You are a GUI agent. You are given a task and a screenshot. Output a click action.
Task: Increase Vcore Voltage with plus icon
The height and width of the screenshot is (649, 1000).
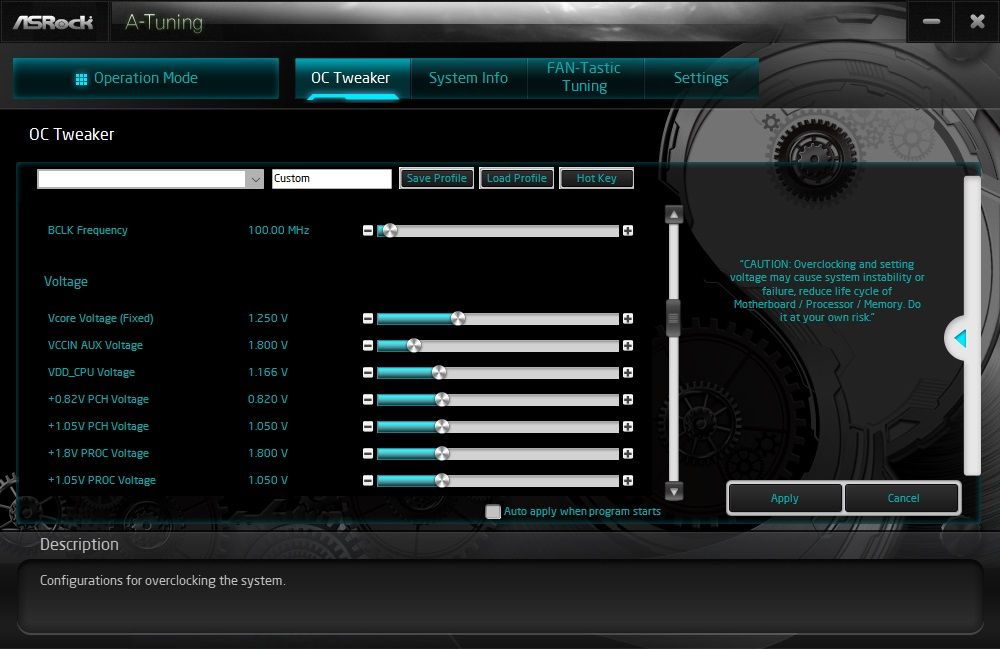click(x=628, y=318)
